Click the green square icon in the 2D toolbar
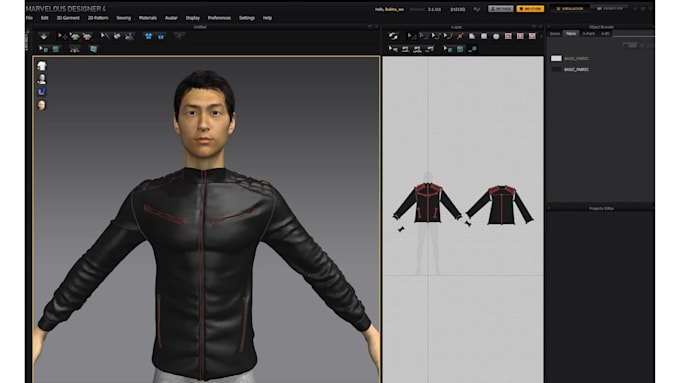This screenshot has height=383, width=680. (x=460, y=49)
